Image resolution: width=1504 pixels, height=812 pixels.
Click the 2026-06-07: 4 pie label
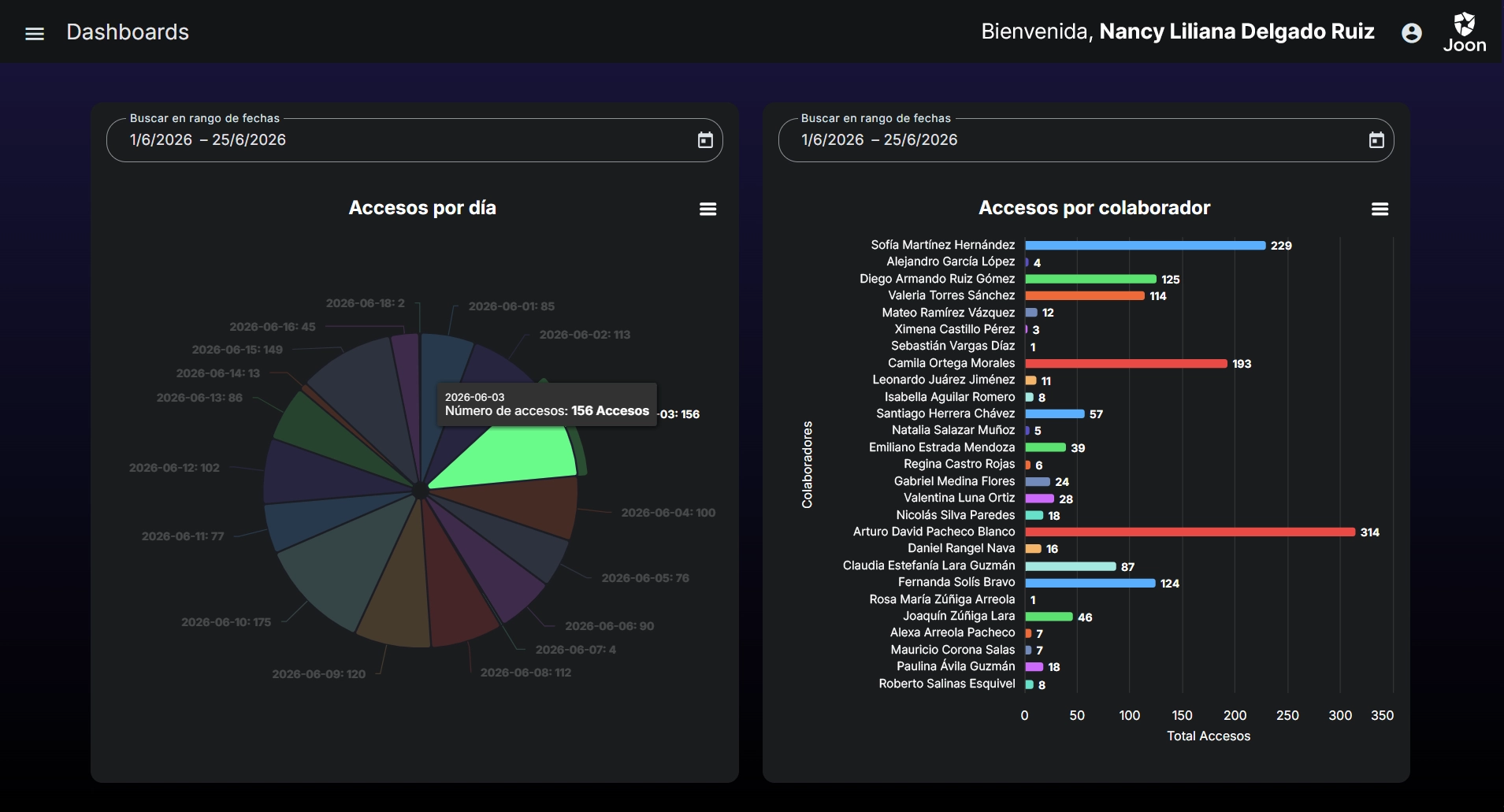(576, 650)
